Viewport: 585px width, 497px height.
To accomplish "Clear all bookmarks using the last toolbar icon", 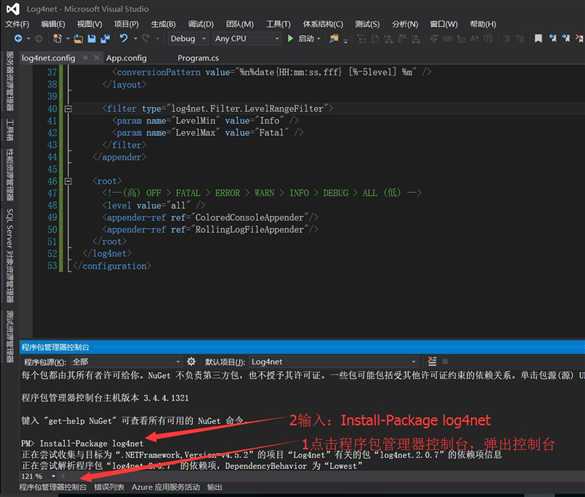I will (x=579, y=38).
